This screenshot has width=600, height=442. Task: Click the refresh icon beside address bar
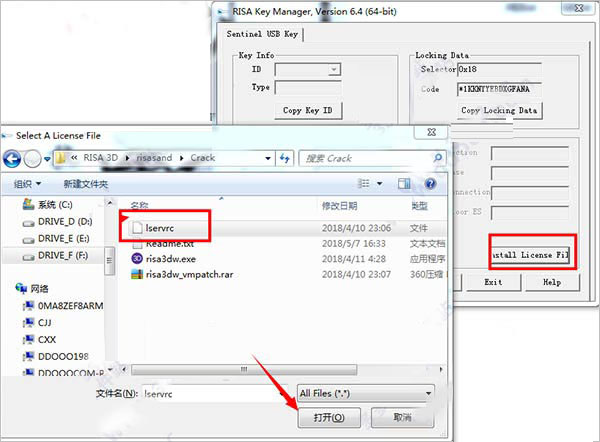(284, 158)
